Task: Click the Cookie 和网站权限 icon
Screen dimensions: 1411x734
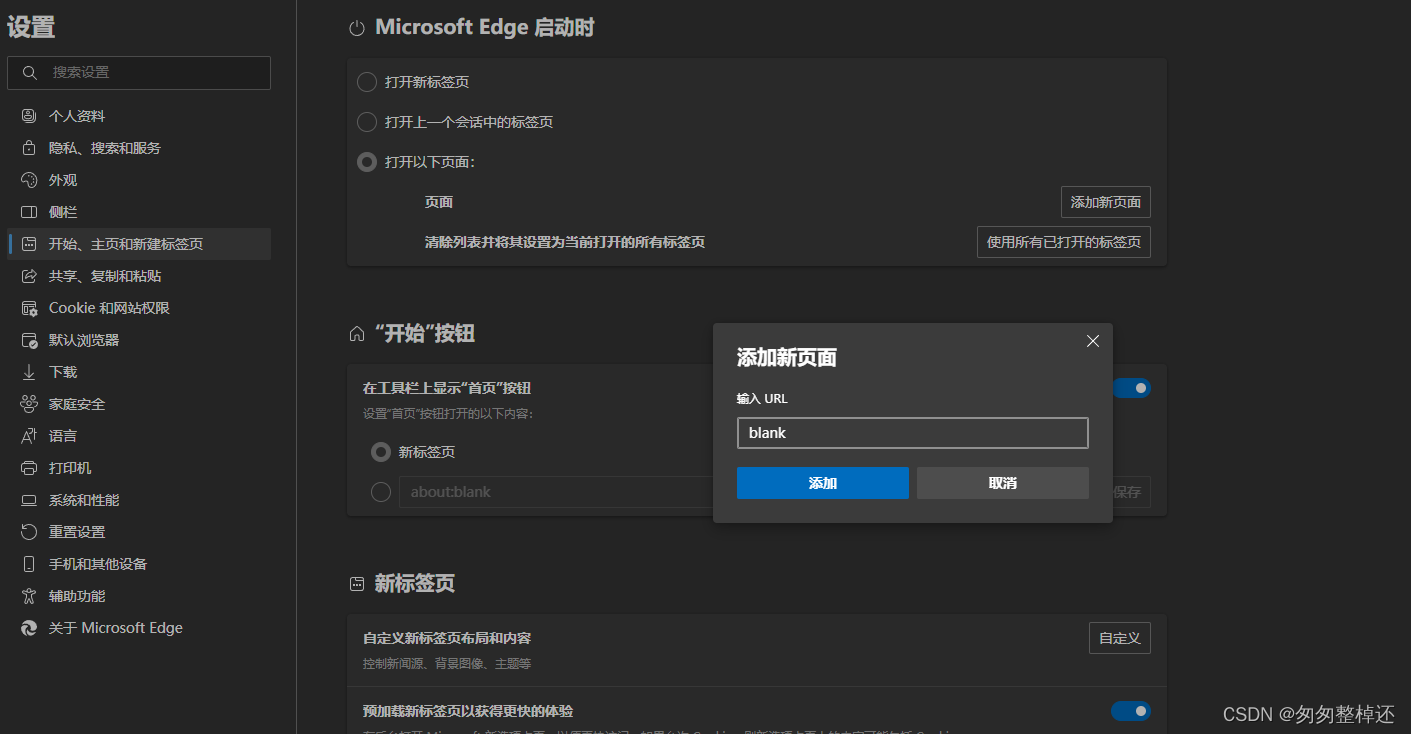Action: coord(29,308)
